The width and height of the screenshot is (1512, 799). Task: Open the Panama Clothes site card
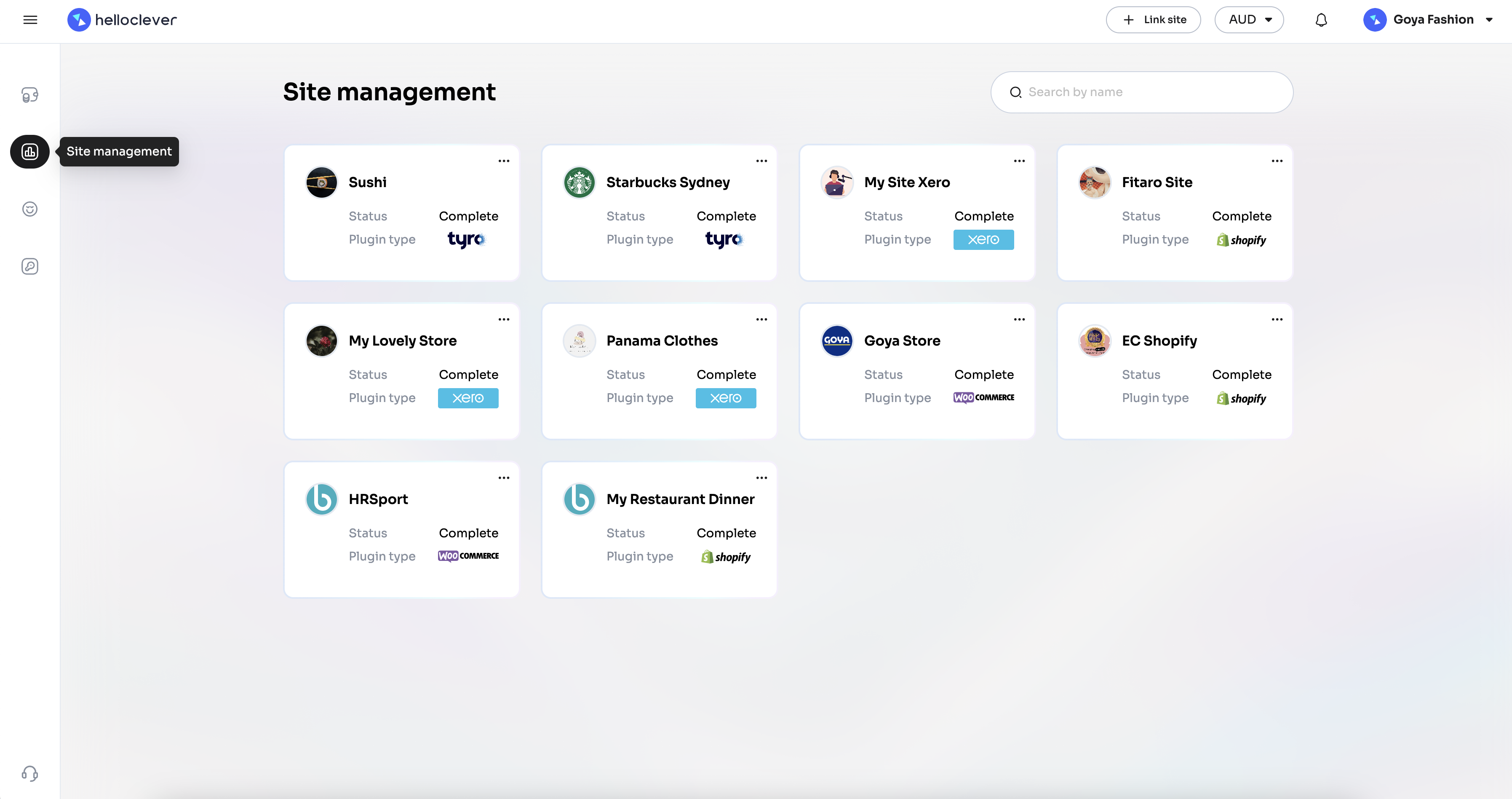pyautogui.click(x=662, y=341)
